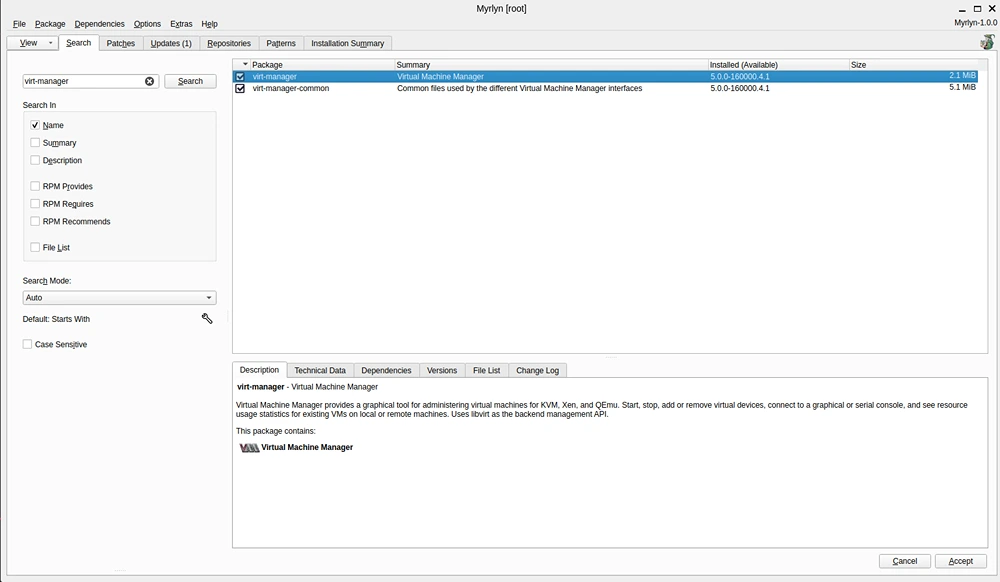
Task: Select the virt-manager-common package name
Action: [x=291, y=89]
